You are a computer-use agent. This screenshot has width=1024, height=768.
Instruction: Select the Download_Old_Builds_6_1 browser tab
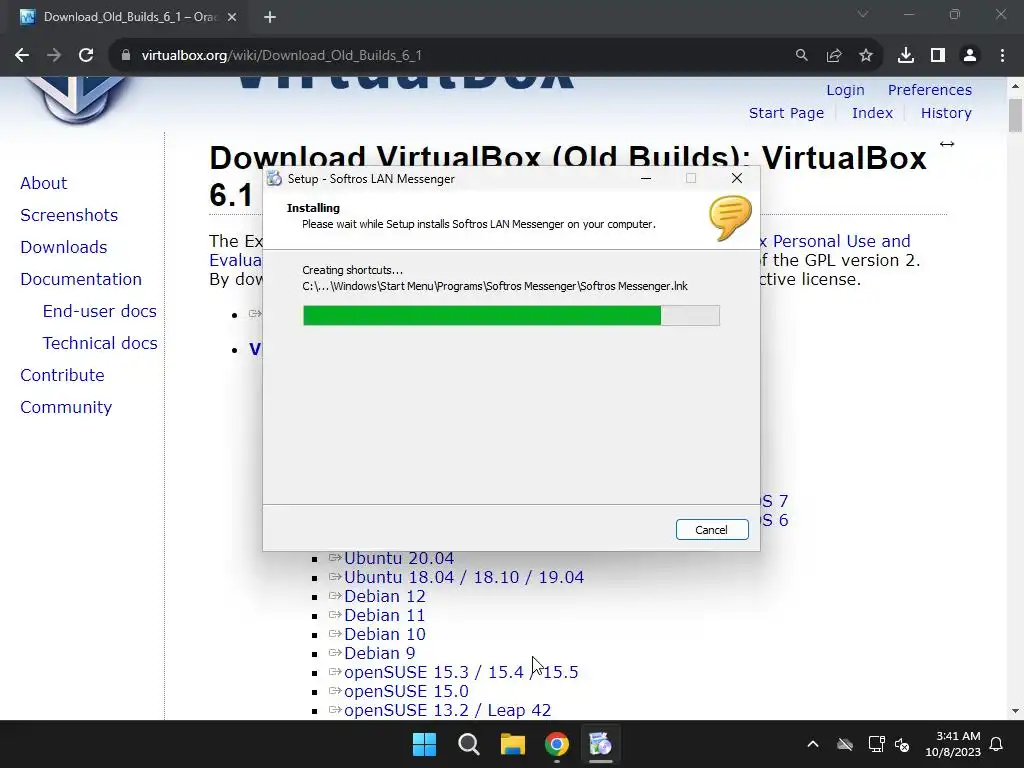(129, 17)
